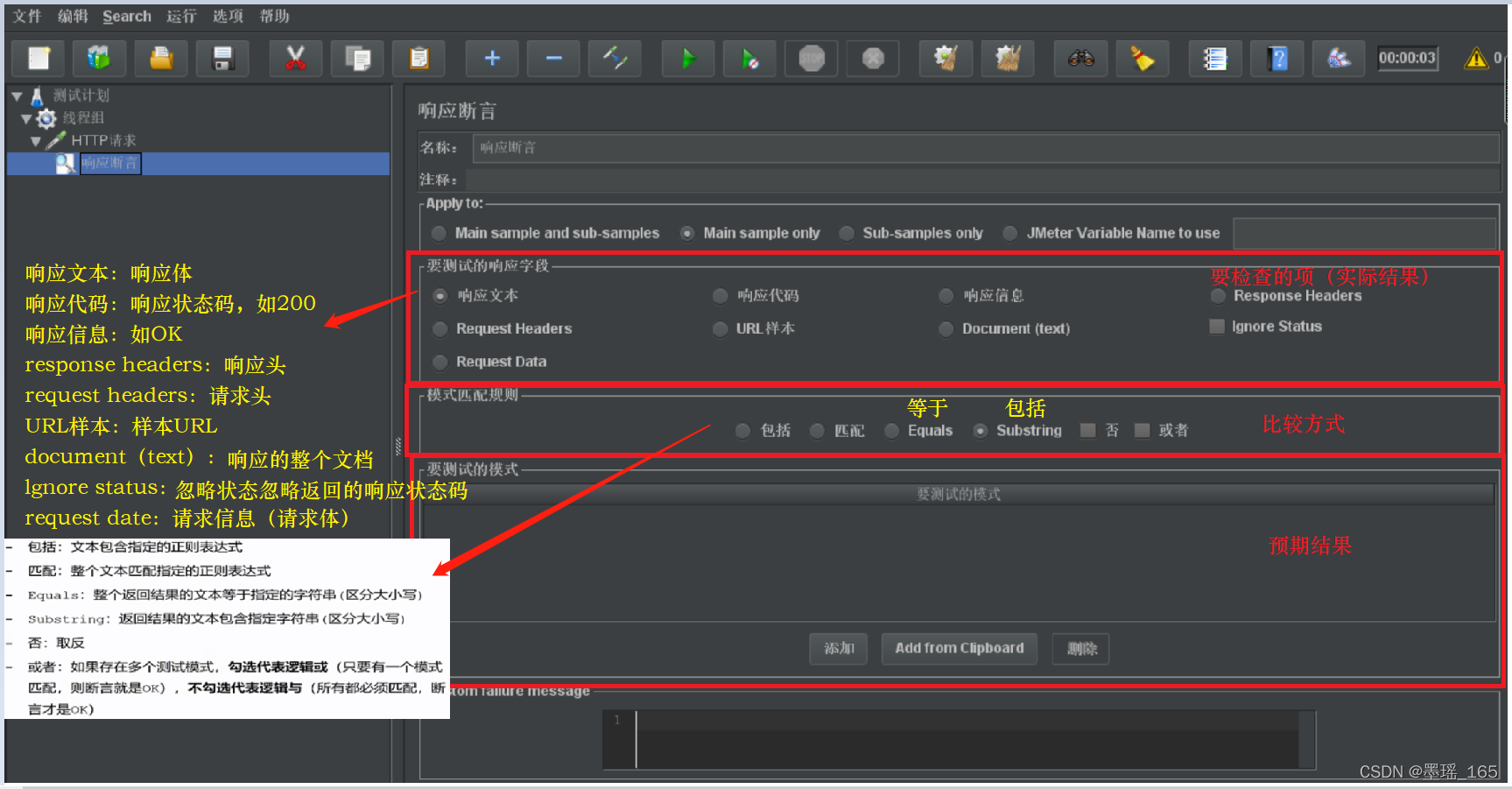The height and width of the screenshot is (789, 1512).
Task: Click the 删除 button
Action: pyautogui.click(x=1081, y=649)
